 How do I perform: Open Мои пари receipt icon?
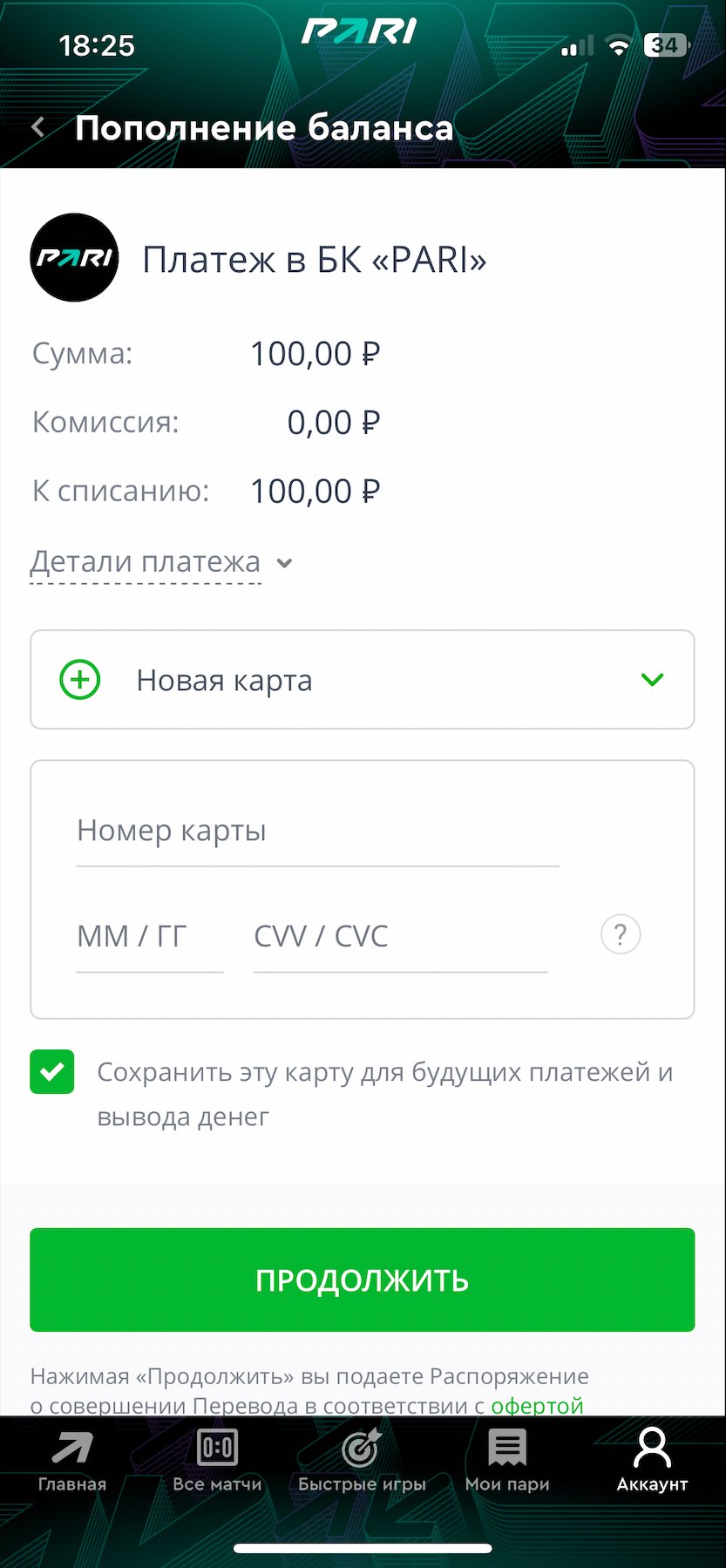pyautogui.click(x=507, y=1449)
